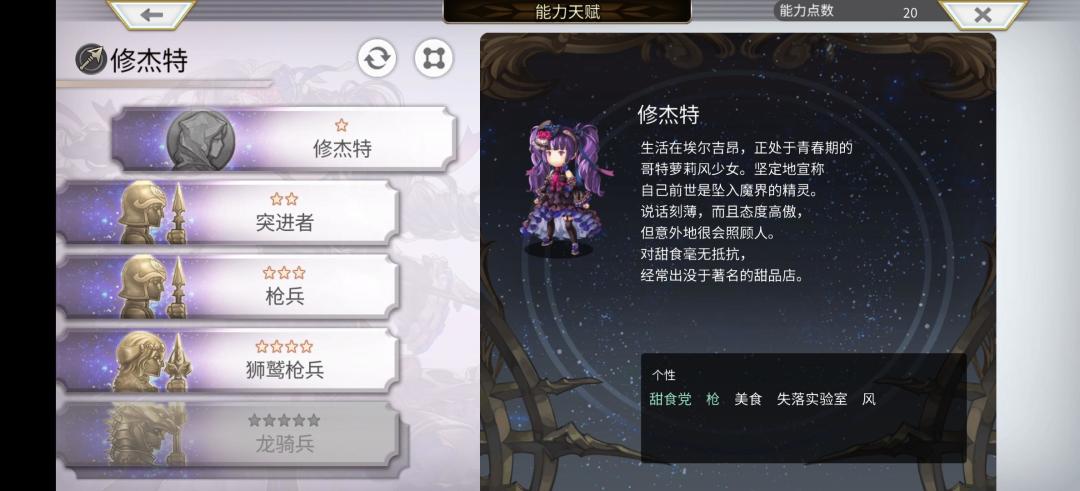The height and width of the screenshot is (491, 1080).
Task: Tap the 失落实验室 personality tag
Action: click(812, 399)
